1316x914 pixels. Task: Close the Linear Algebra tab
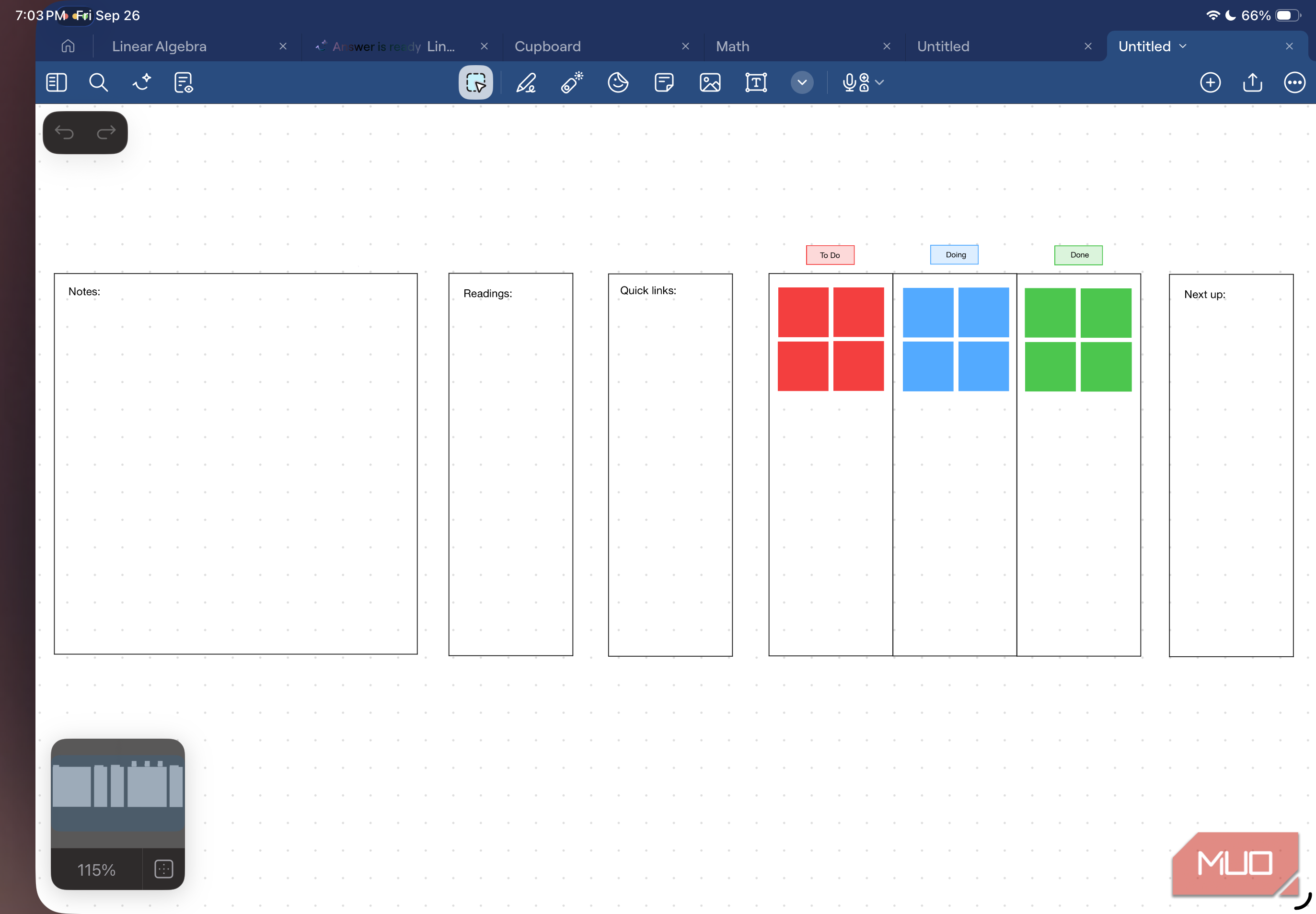283,46
